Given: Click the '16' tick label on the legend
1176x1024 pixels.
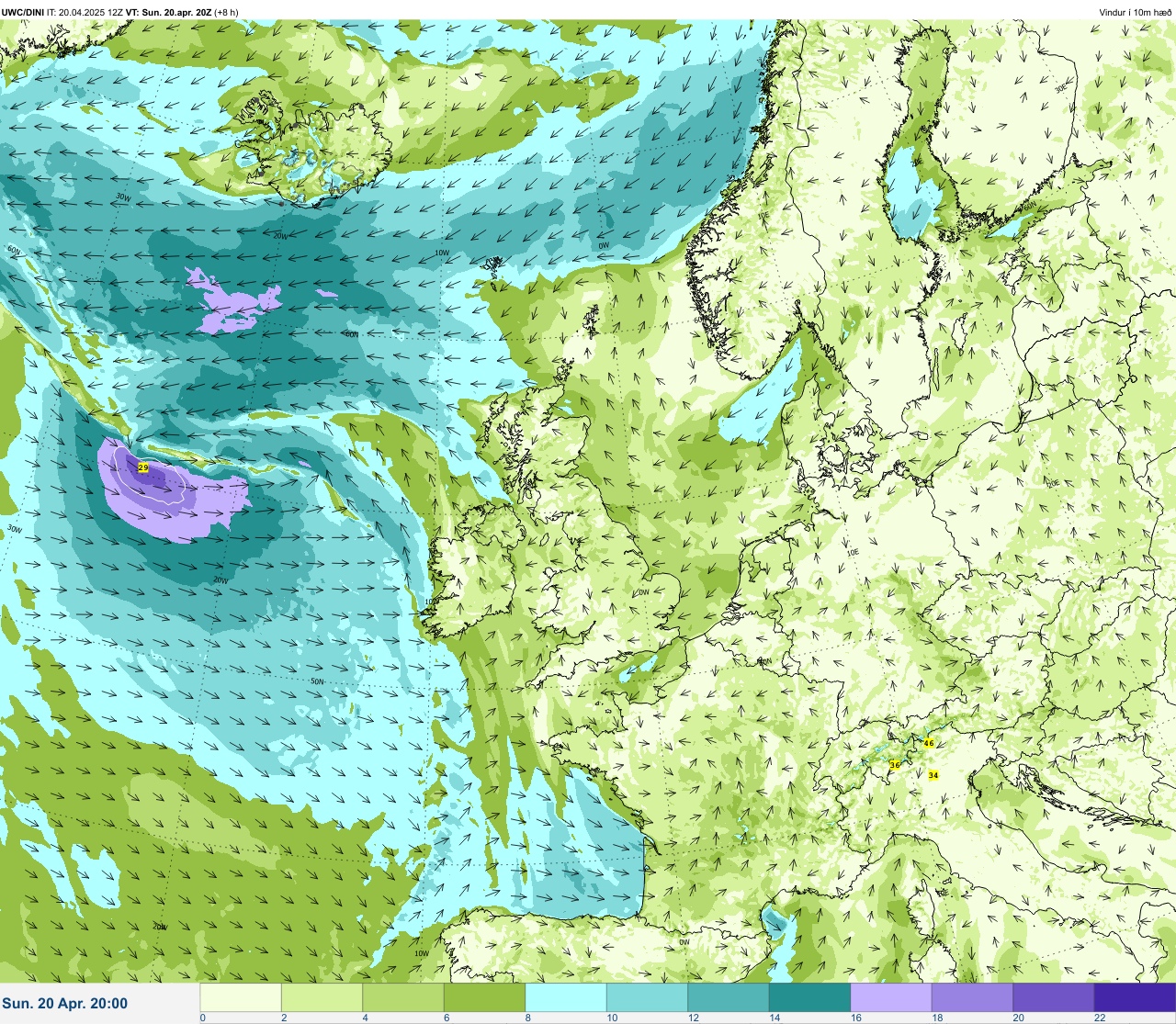Looking at the screenshot, I should point(855,1018).
